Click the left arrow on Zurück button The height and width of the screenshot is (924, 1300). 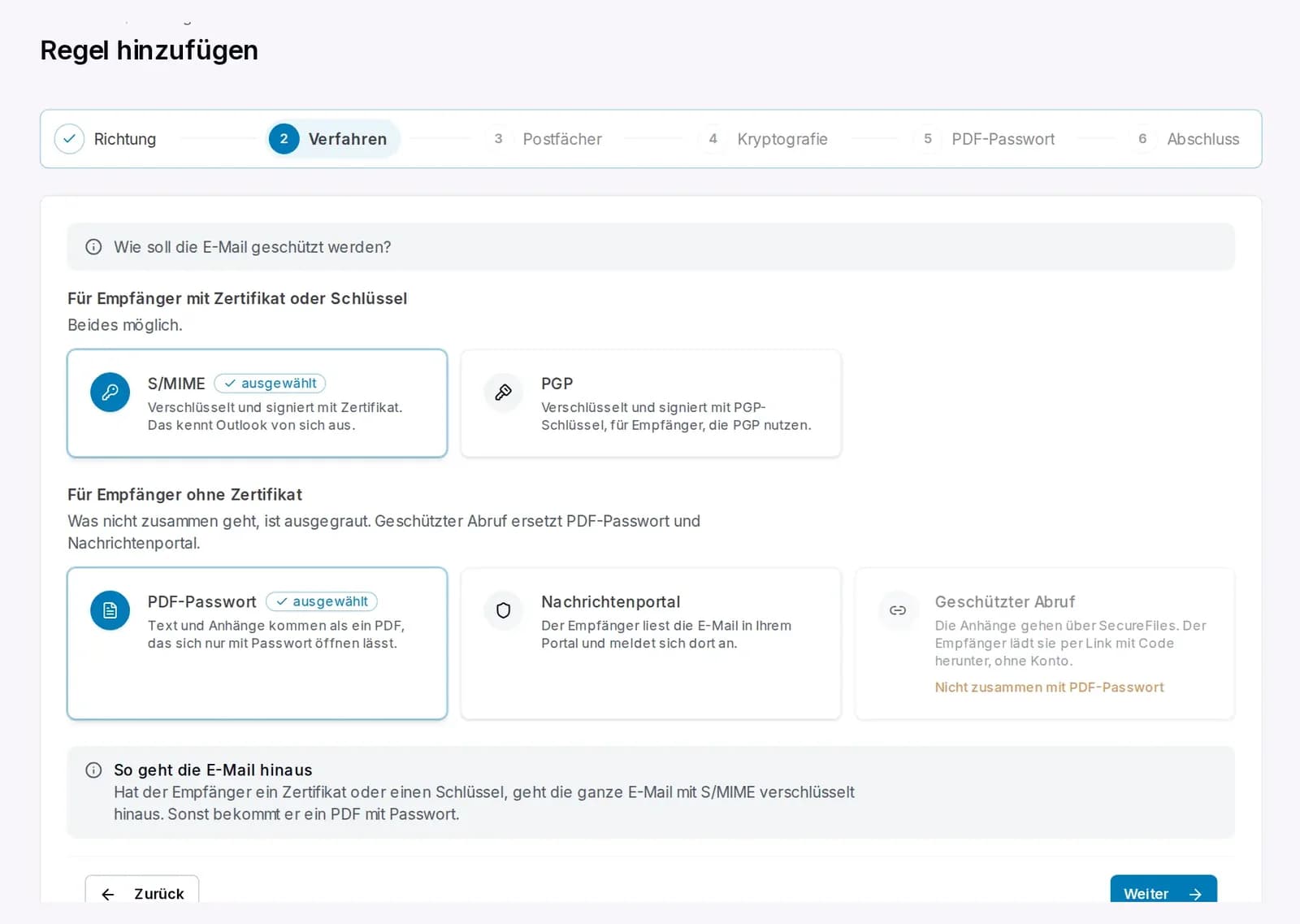tap(108, 894)
